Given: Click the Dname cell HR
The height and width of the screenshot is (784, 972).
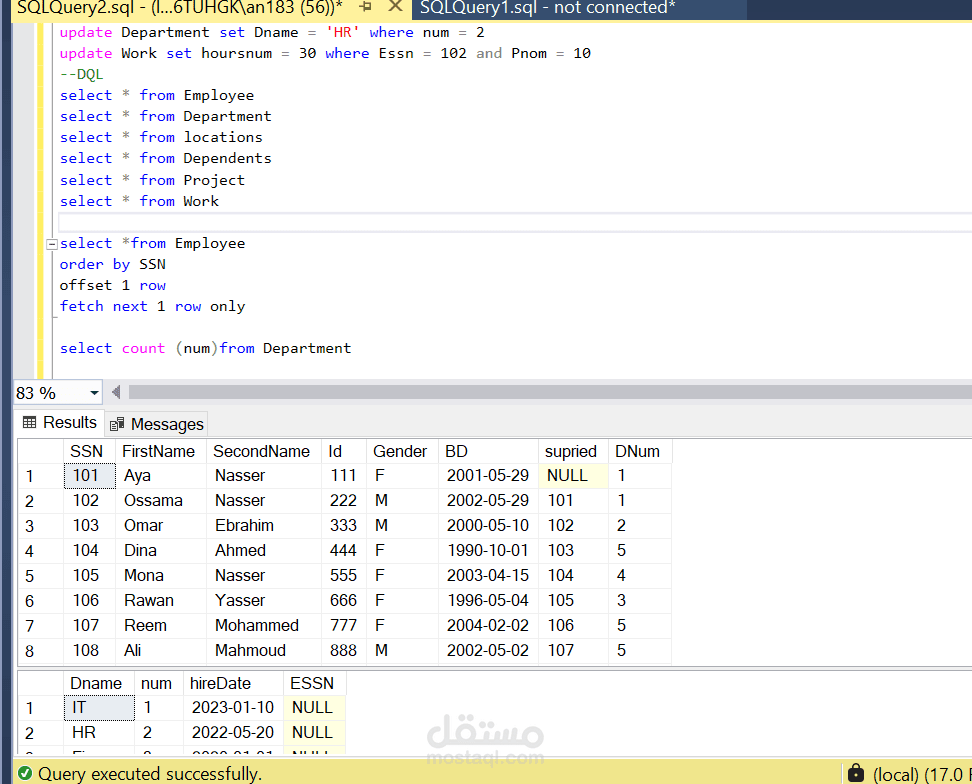Looking at the screenshot, I should [99, 733].
